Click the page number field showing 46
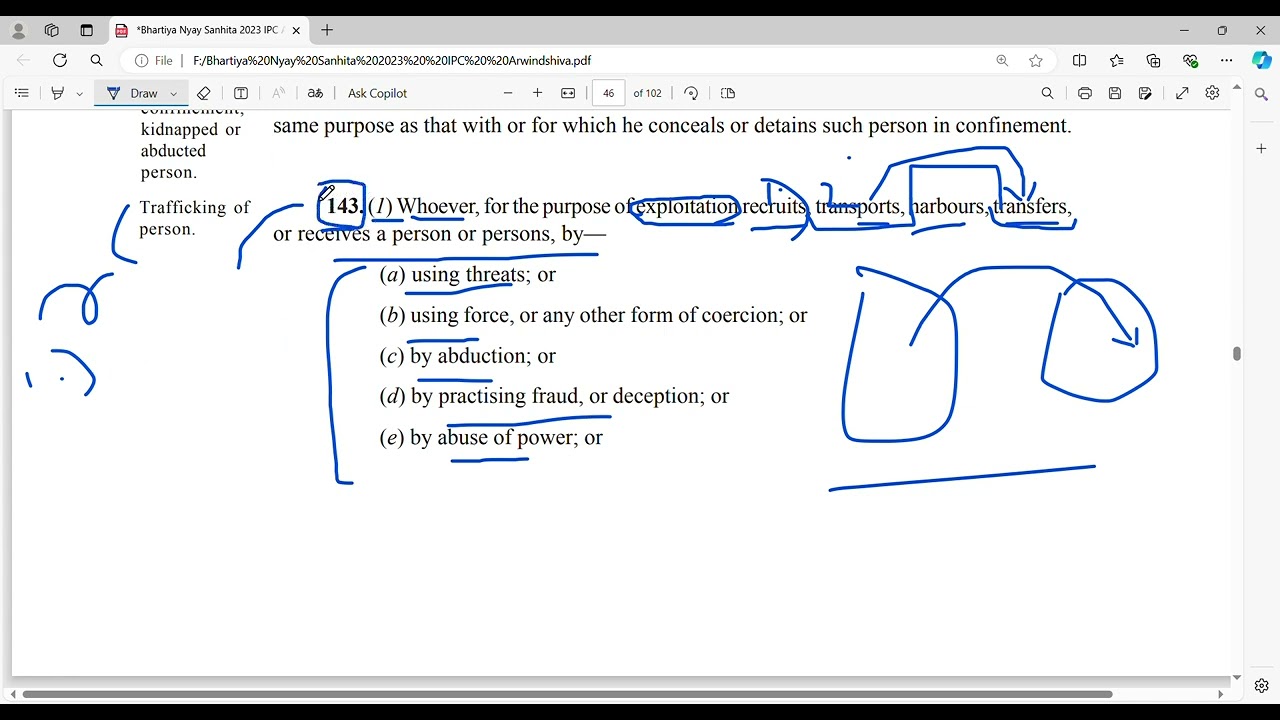This screenshot has height=720, width=1280. pyautogui.click(x=608, y=93)
